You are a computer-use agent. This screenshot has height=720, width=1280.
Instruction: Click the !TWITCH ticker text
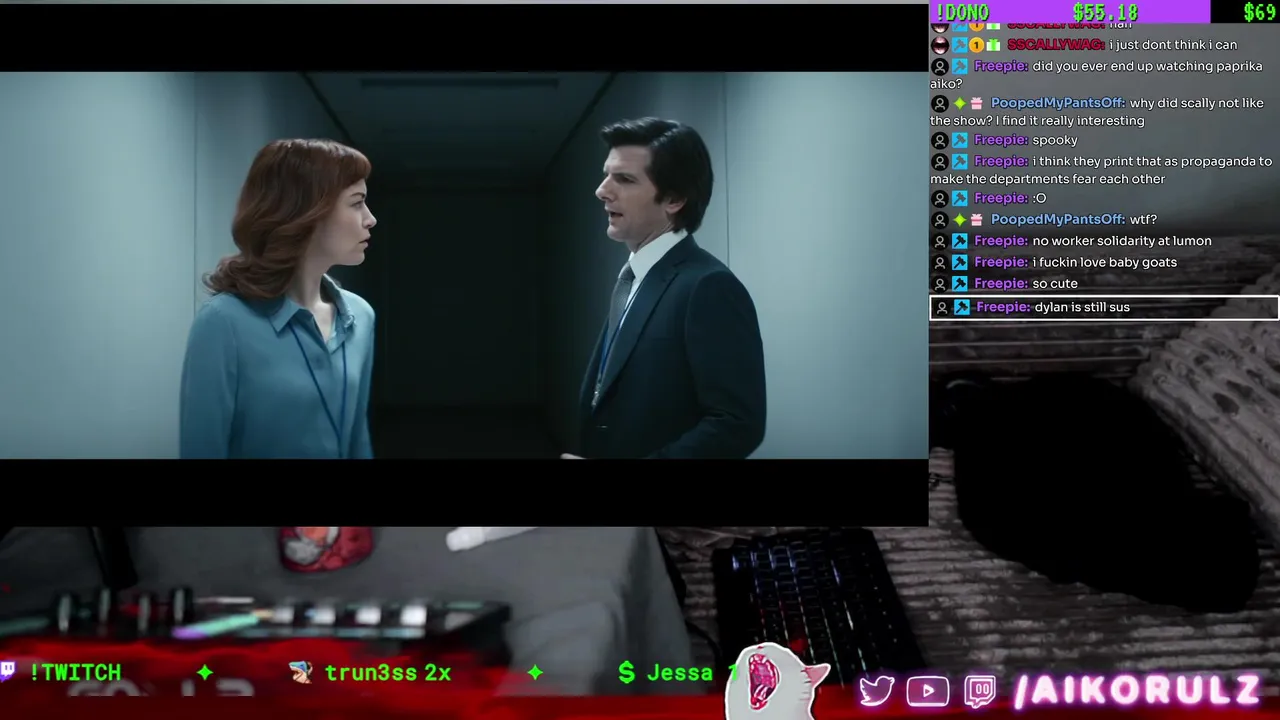[x=75, y=673]
